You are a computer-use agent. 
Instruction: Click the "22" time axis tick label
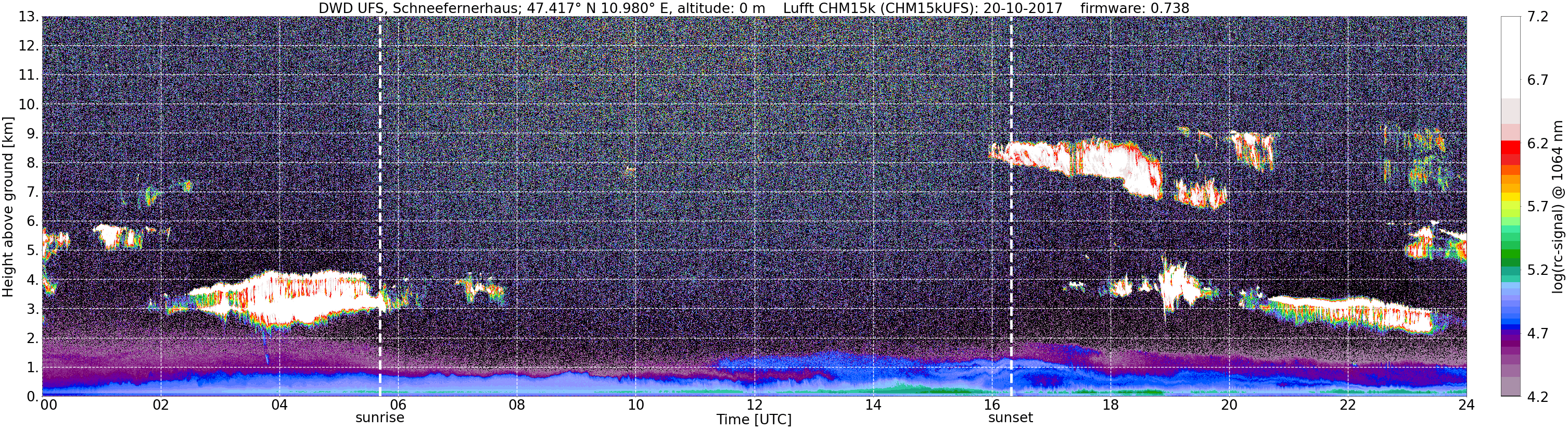tap(1348, 405)
